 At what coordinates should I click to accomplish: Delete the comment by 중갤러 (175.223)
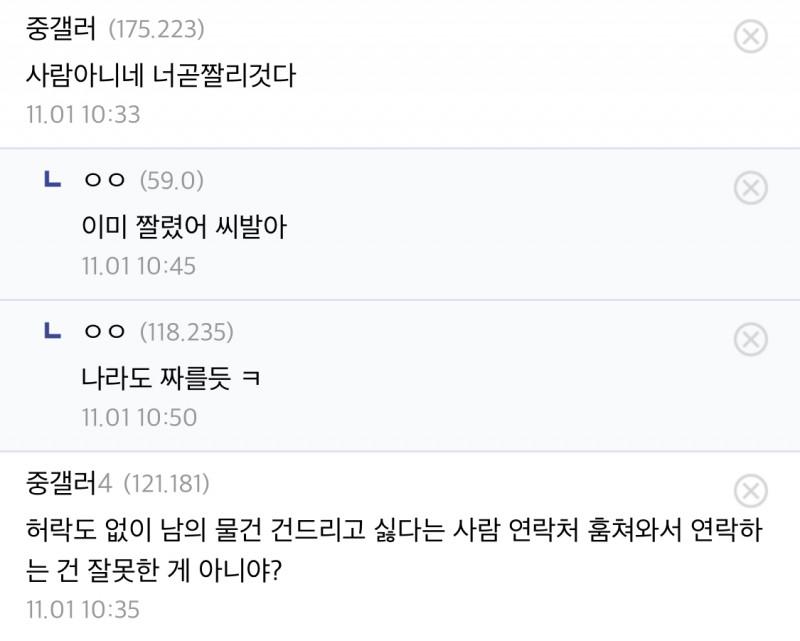(x=750, y=38)
